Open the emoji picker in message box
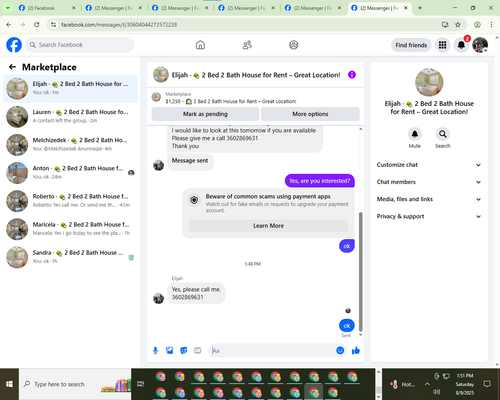Image resolution: width=500 pixels, height=400 pixels. pos(340,350)
